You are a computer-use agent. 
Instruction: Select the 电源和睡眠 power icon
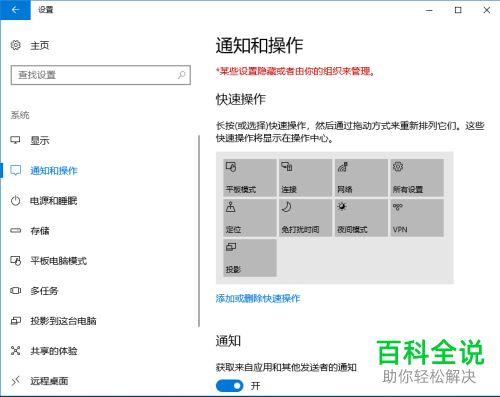[x=15, y=201]
